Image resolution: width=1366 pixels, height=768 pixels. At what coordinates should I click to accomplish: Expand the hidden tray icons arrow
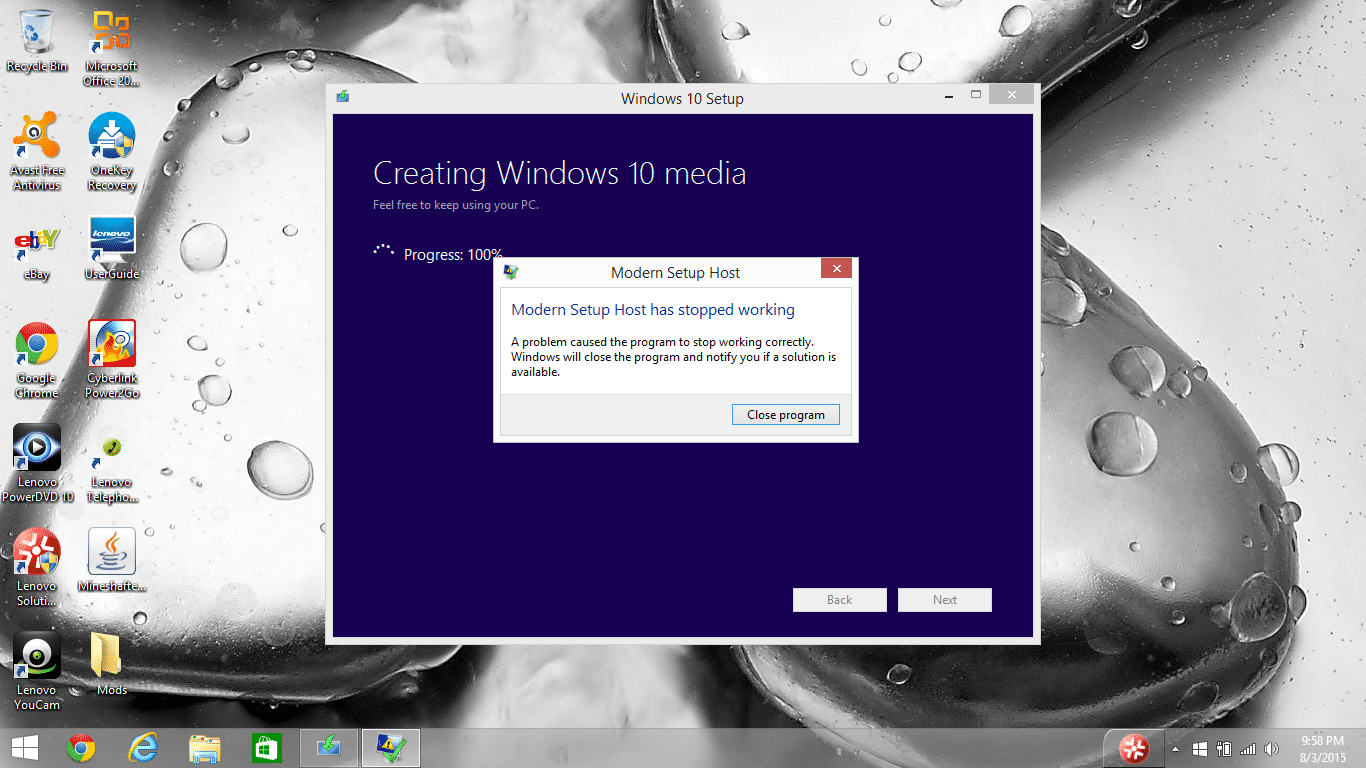[x=1176, y=748]
